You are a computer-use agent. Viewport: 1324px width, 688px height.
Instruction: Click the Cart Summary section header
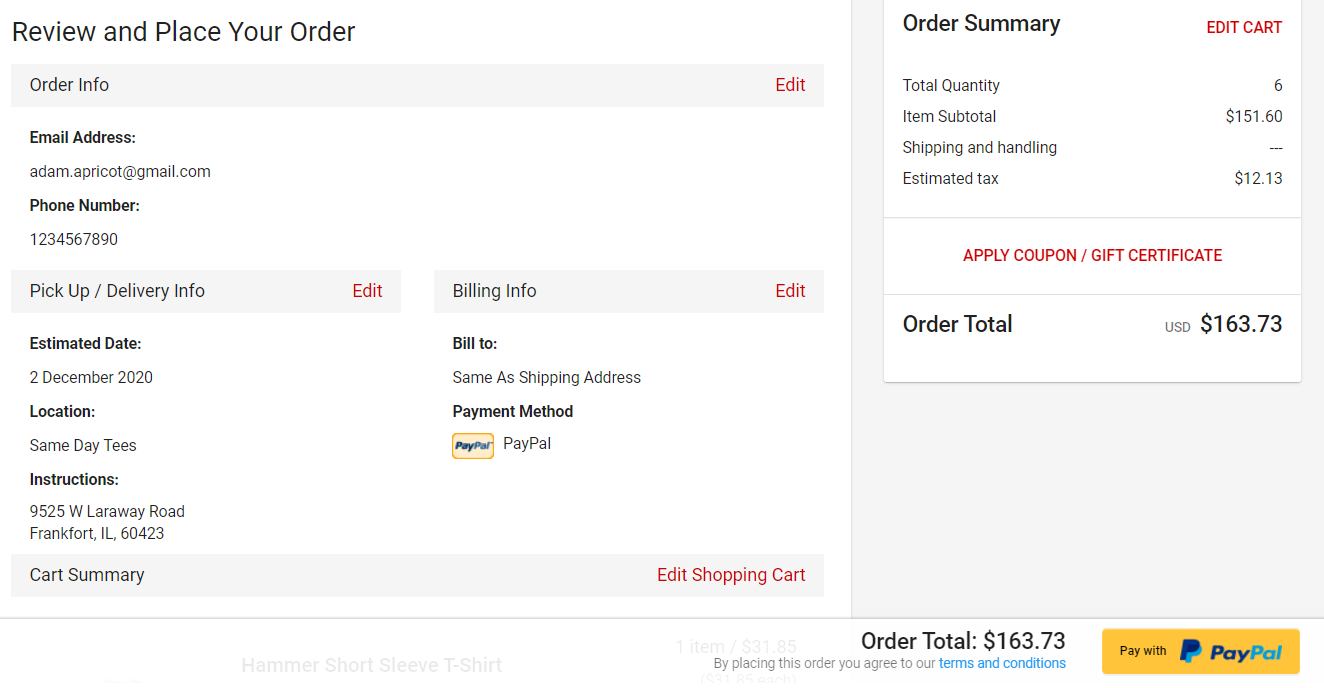pos(87,575)
